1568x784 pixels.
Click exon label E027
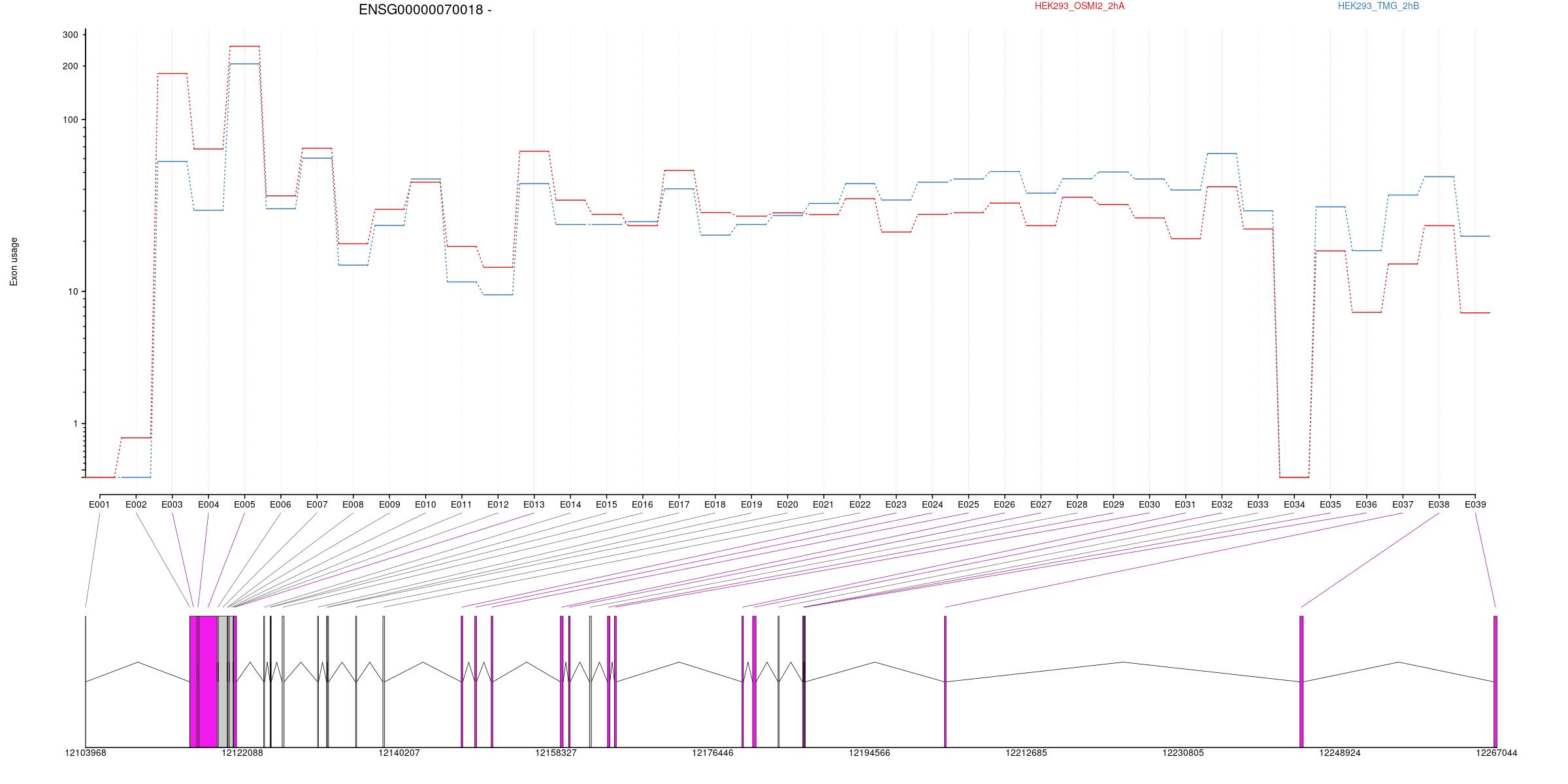pos(1041,504)
